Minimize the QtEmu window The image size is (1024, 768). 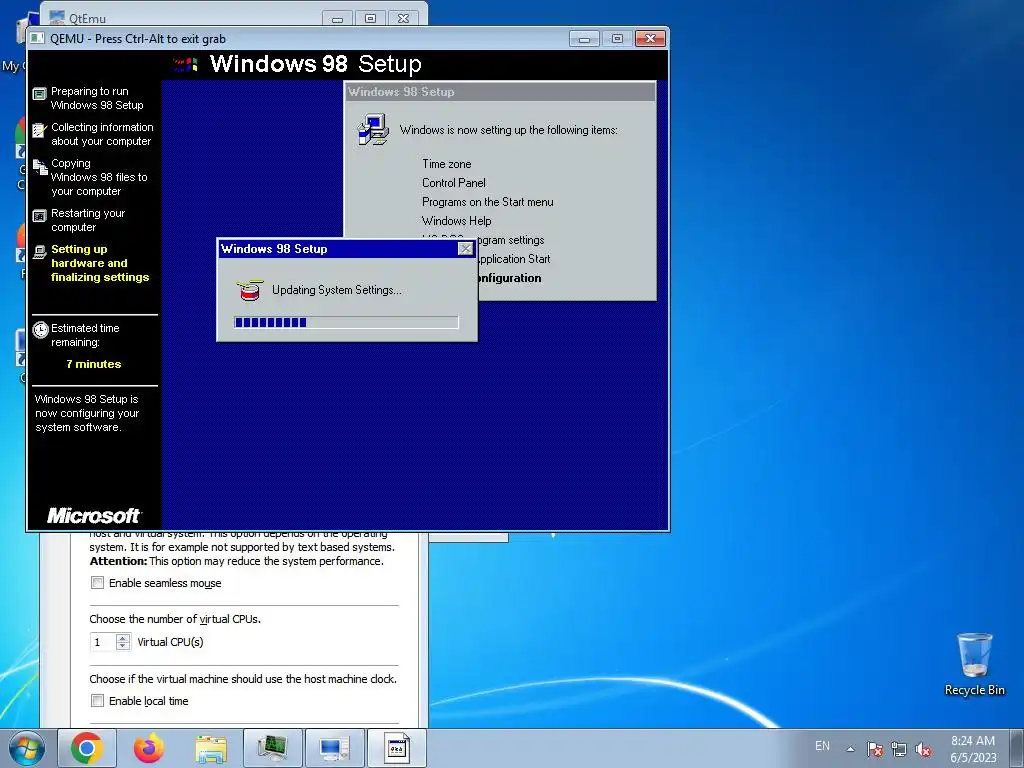tap(337, 18)
